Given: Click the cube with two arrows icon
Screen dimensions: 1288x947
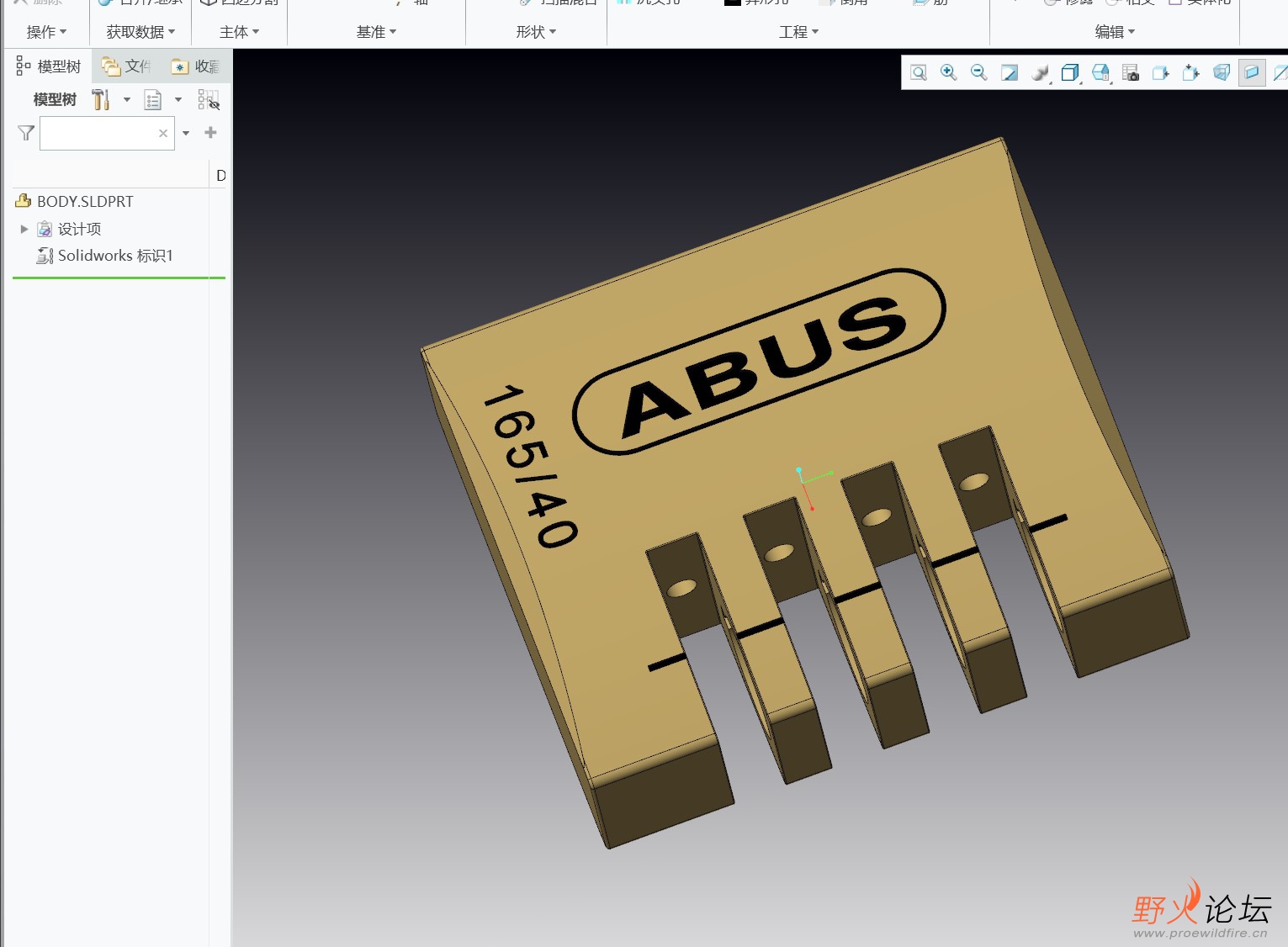Looking at the screenshot, I should click(1191, 73).
